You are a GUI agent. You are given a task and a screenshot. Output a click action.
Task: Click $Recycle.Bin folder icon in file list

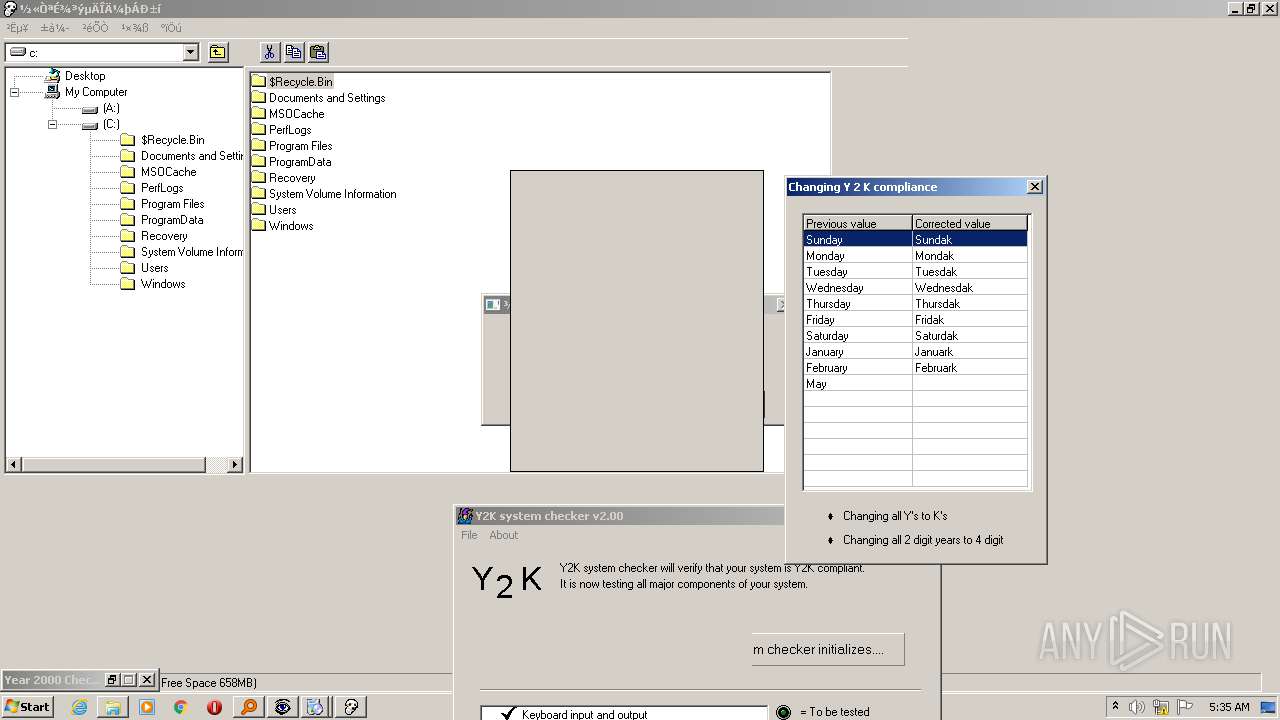259,82
